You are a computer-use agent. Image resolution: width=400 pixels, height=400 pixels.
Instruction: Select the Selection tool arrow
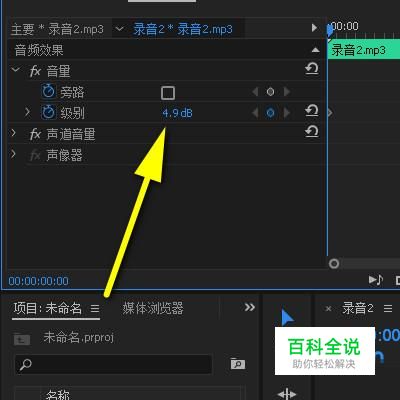click(287, 318)
